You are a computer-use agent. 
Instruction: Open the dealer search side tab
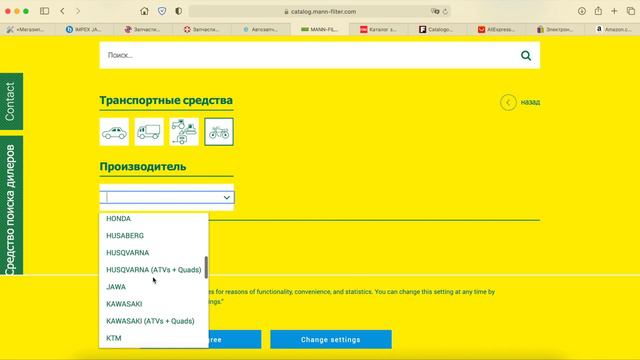click(x=11, y=206)
